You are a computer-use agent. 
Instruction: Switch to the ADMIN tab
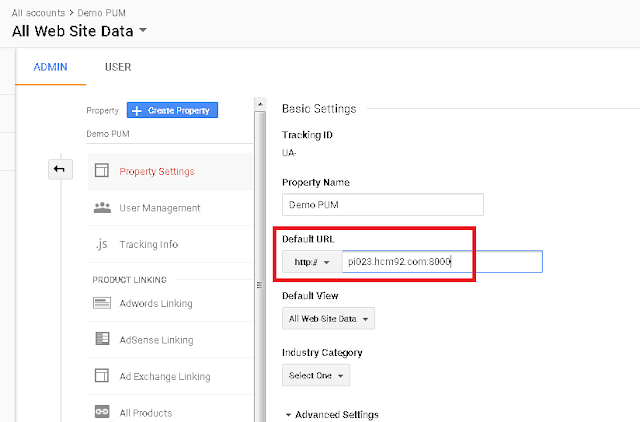pos(49,67)
